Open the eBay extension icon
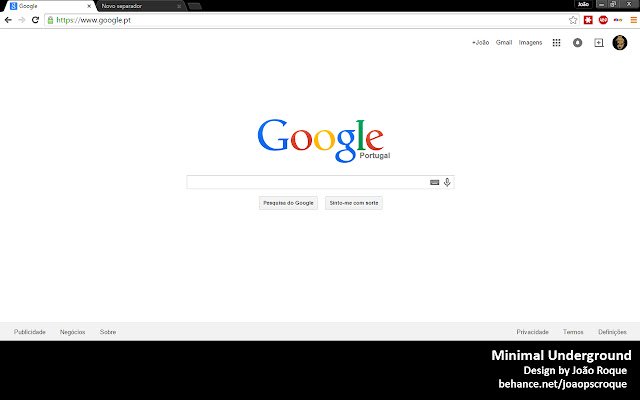Viewport: 640px width, 400px height. point(618,20)
